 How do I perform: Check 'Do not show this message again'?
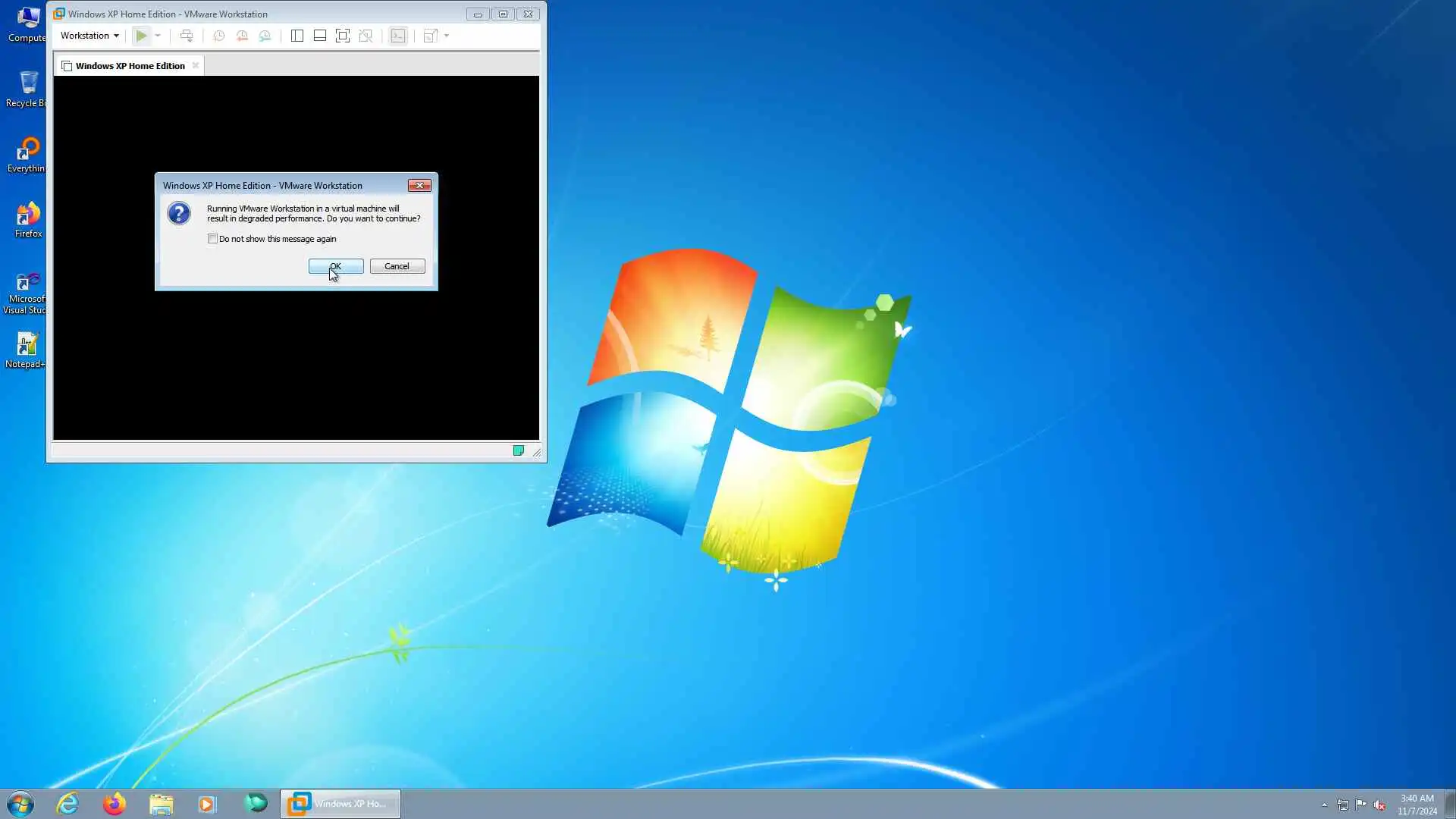coord(213,239)
